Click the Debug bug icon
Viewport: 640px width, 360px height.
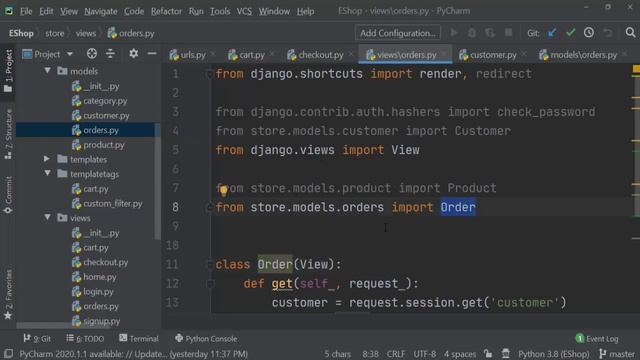click(x=472, y=33)
